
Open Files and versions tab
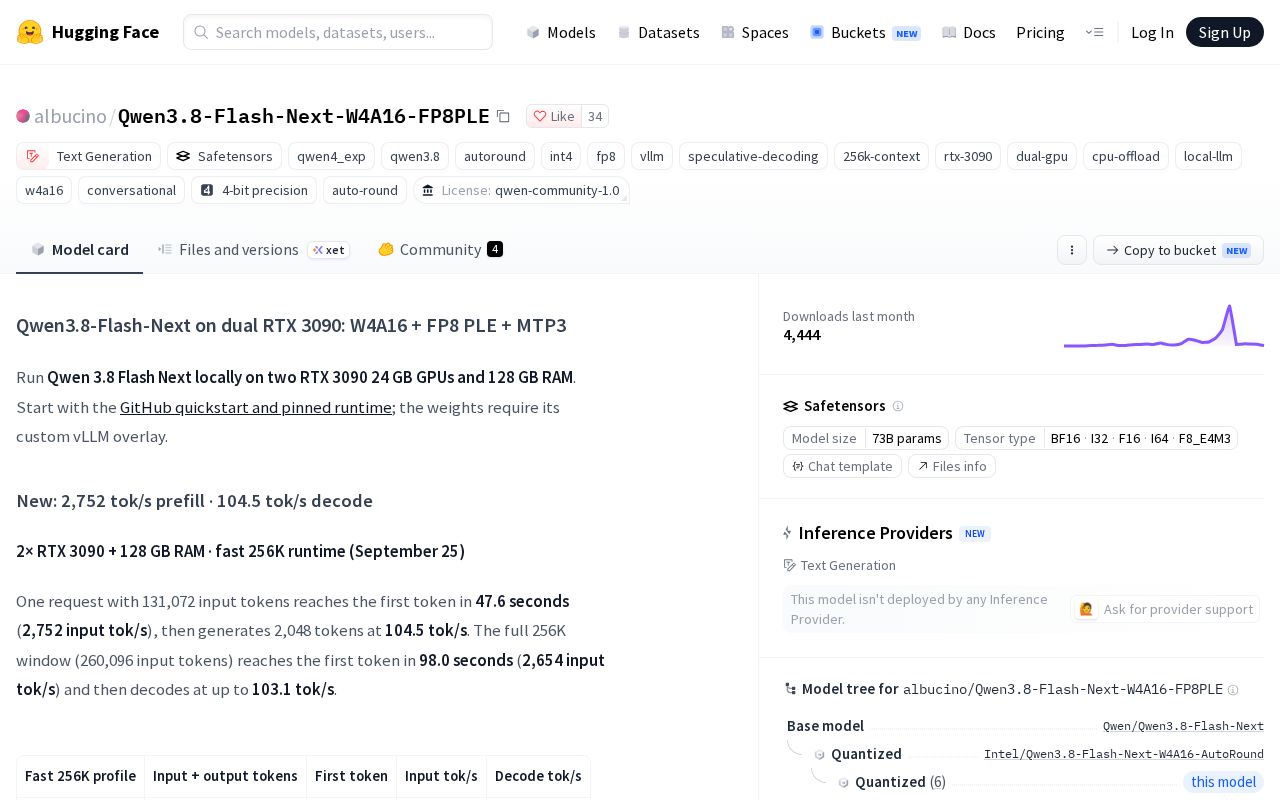pyautogui.click(x=253, y=250)
